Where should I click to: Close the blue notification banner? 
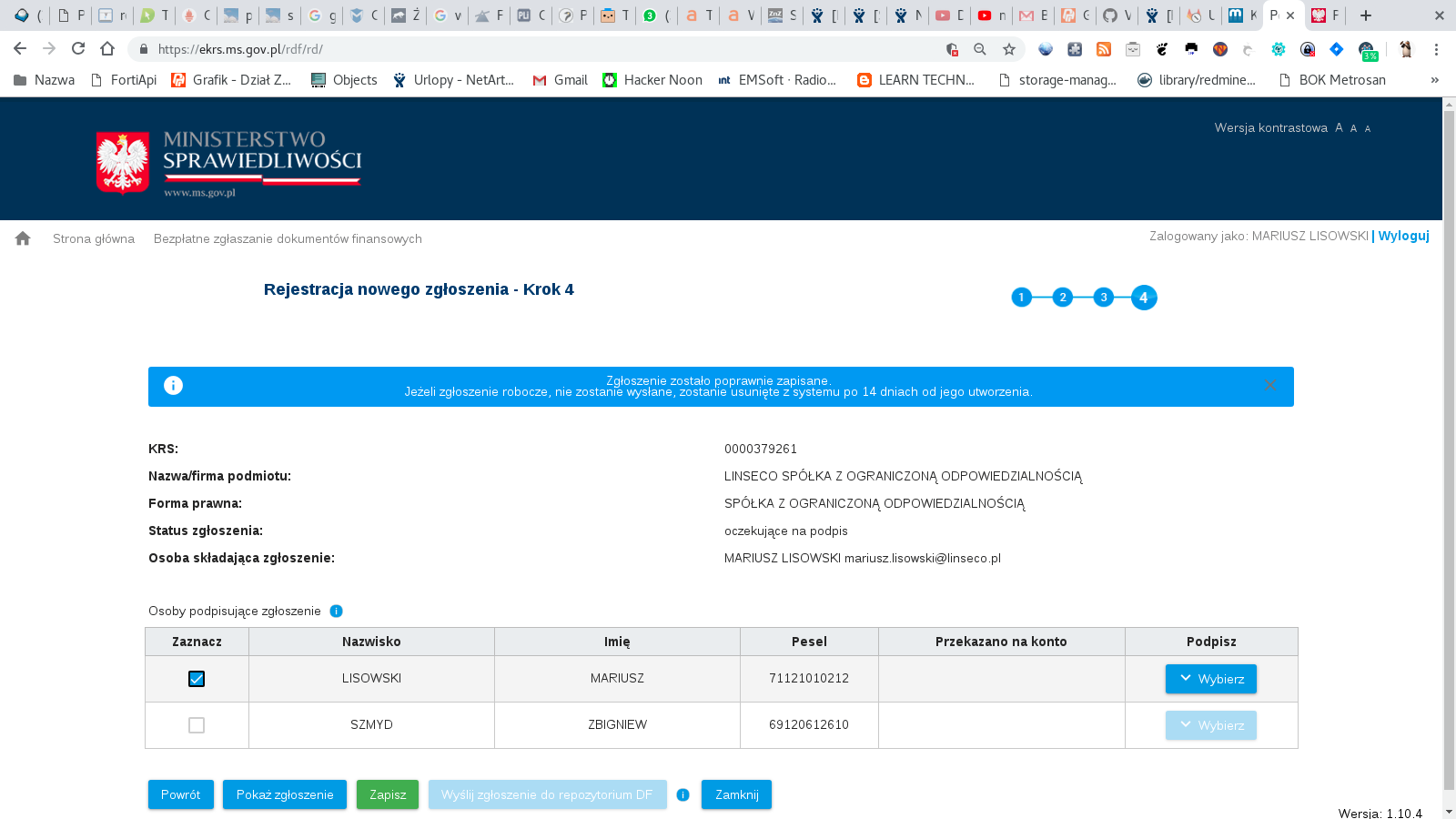[1269, 386]
